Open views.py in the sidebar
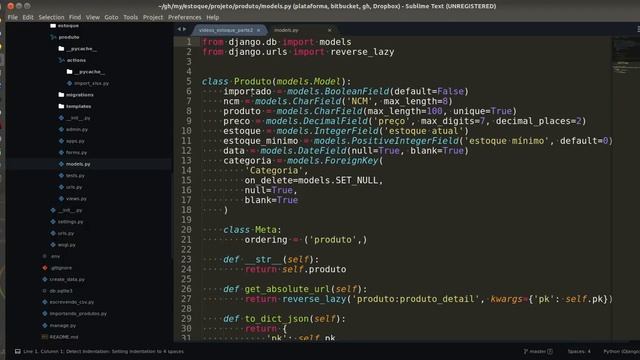The width and height of the screenshot is (640, 360). 76,198
